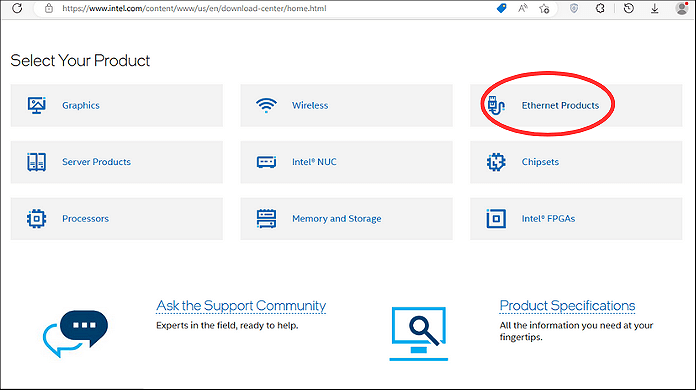Click the Memory and Storage drive icon
The image size is (696, 390).
(266, 219)
